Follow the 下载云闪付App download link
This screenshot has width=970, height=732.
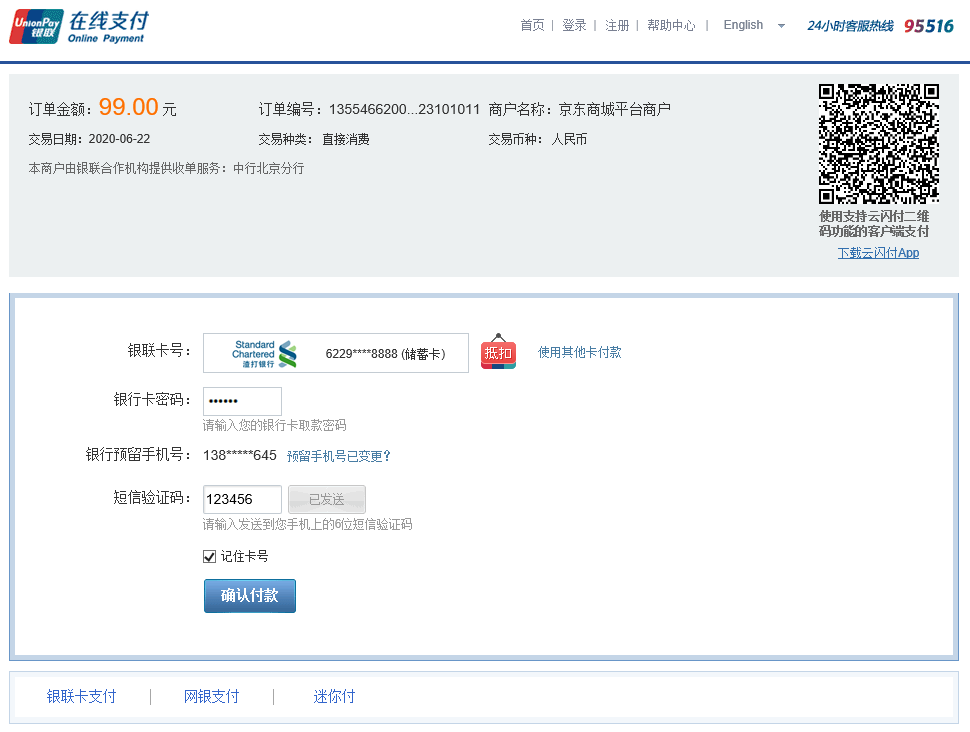878,252
